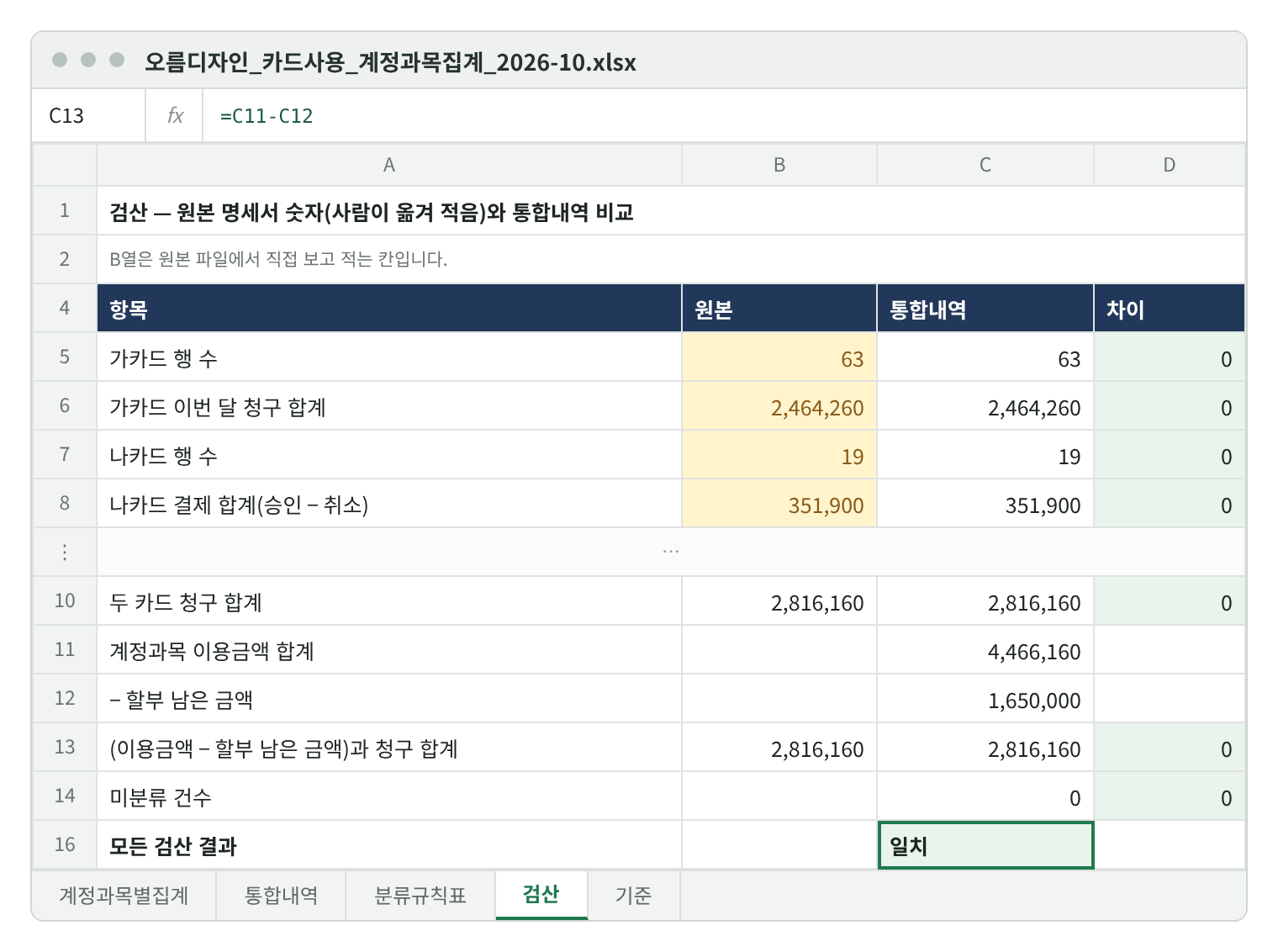Click yellow 원본 cell 19 in row 7
This screenshot has width=1278, height=952.
[x=779, y=455]
